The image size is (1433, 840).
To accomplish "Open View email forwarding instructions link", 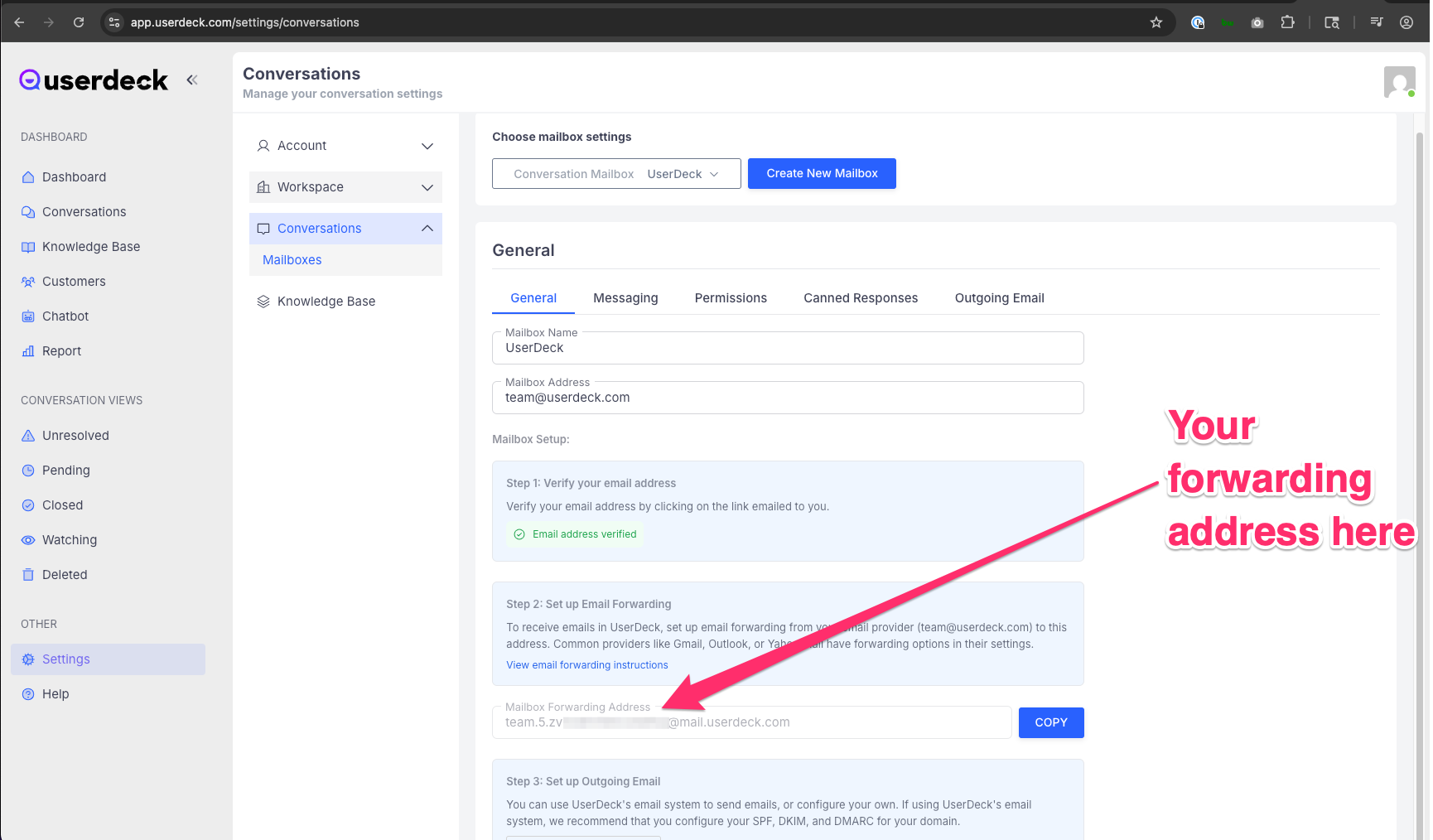I will pyautogui.click(x=587, y=665).
